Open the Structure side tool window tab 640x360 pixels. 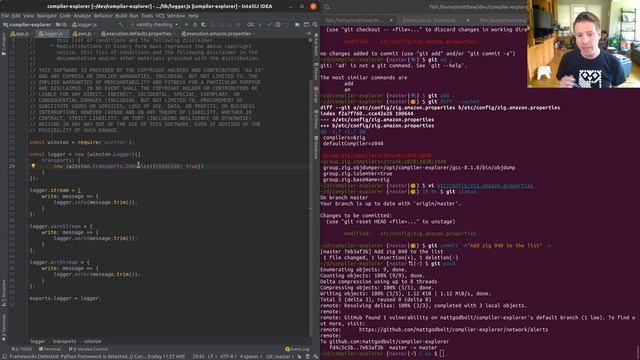coord(4,293)
